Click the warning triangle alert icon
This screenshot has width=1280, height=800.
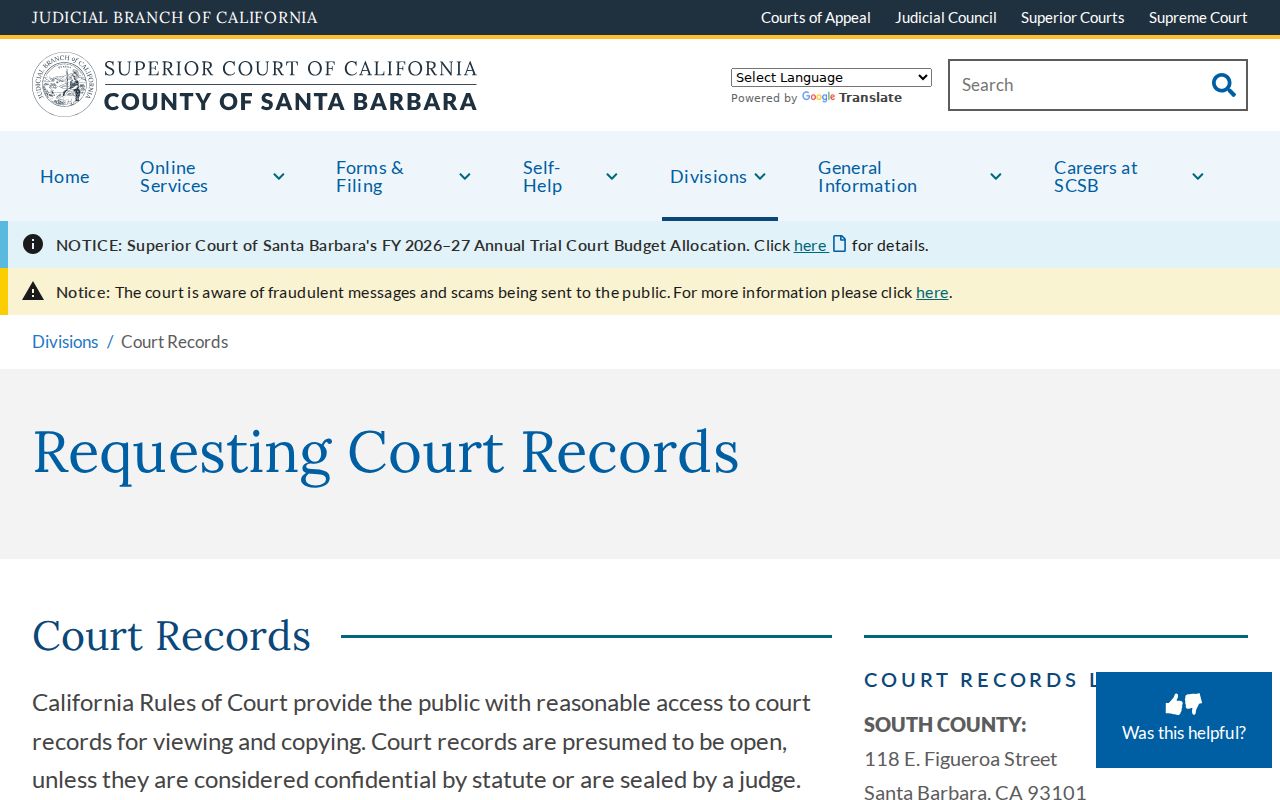tap(33, 291)
